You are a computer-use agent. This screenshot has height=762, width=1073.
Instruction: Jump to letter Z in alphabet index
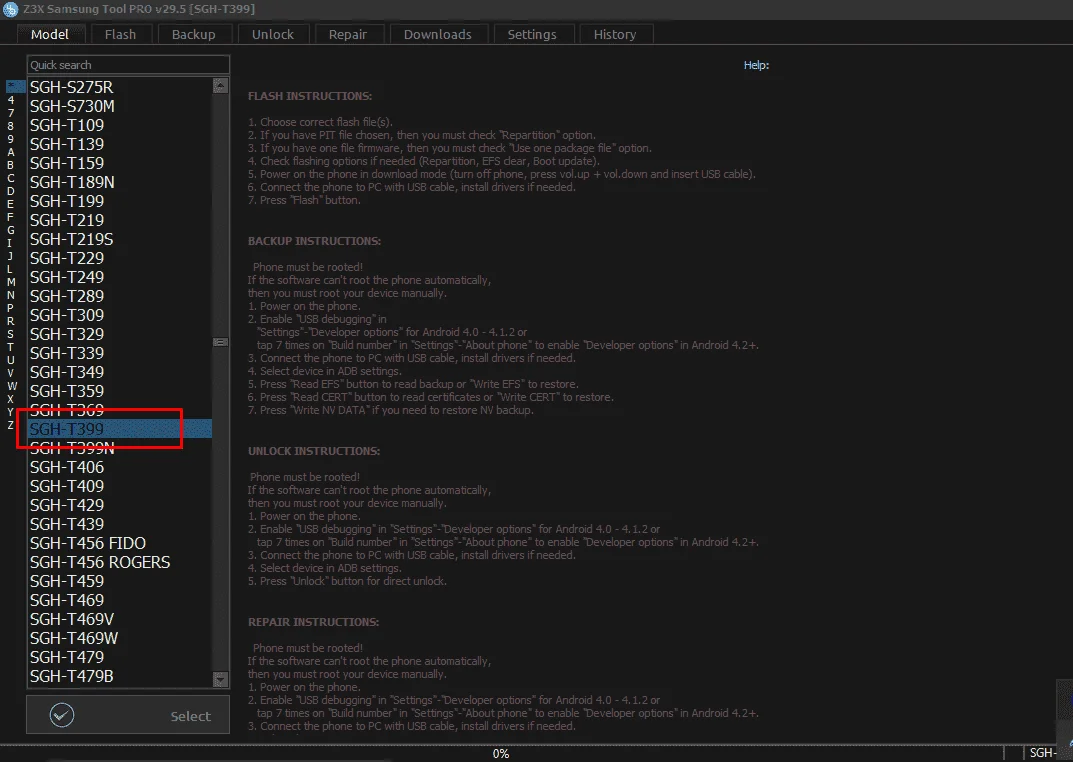[10, 425]
